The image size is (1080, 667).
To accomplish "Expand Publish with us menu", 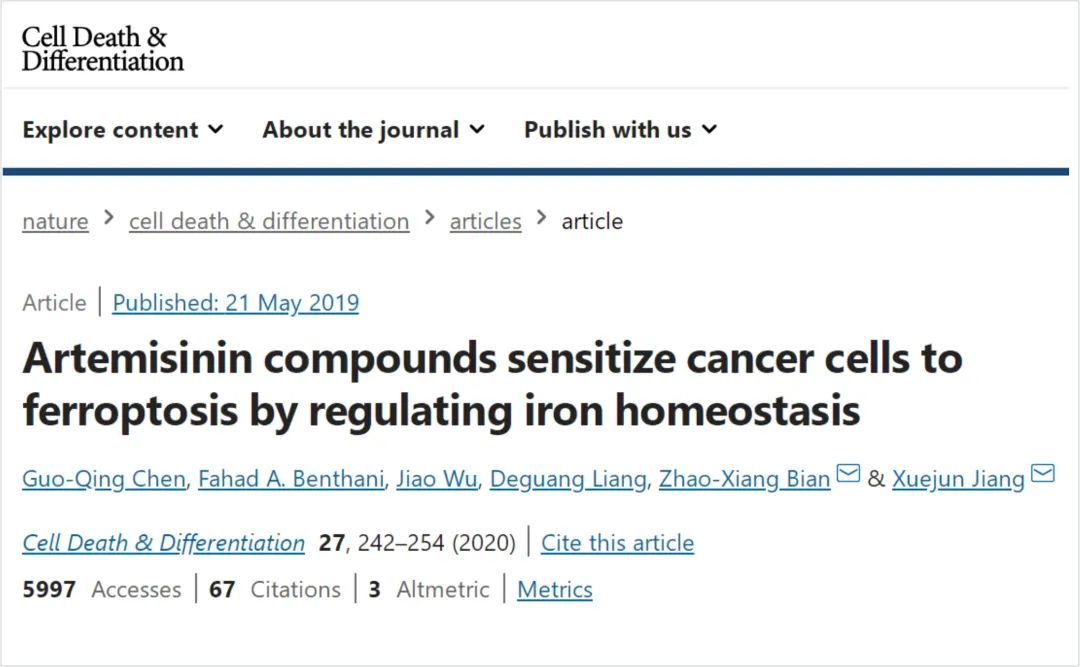I will pyautogui.click(x=621, y=130).
